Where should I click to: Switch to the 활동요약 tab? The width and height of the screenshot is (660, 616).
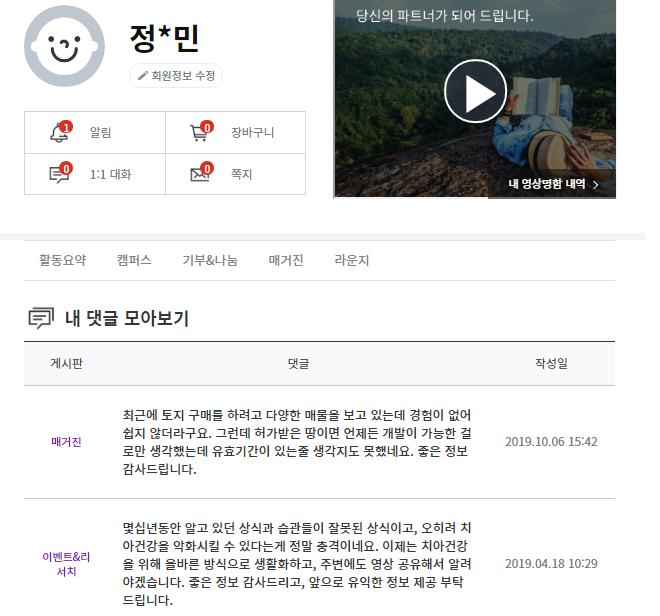click(62, 260)
